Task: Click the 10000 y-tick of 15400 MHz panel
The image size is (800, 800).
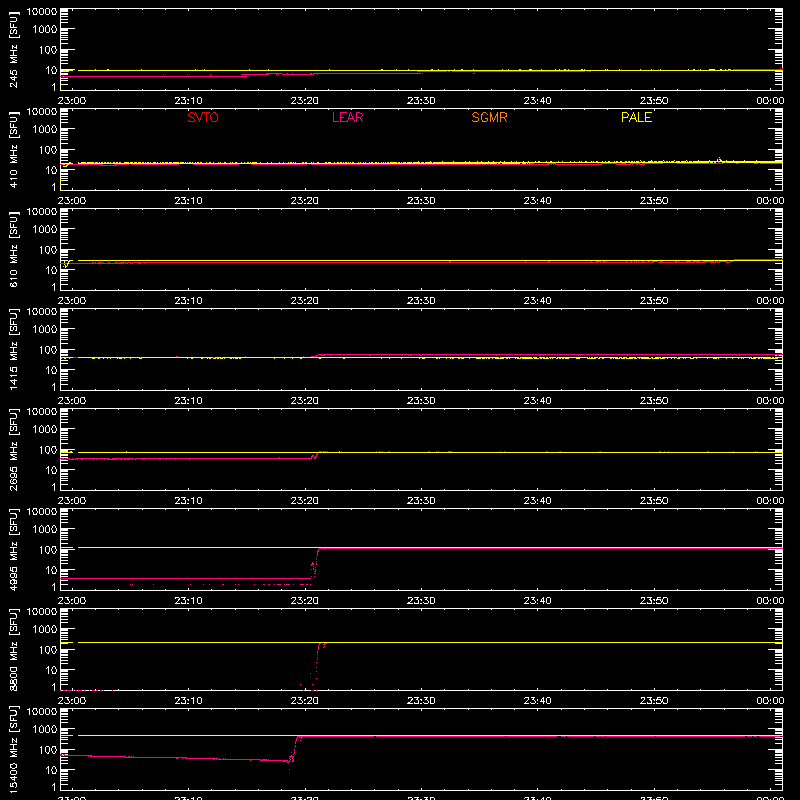Action: tap(42, 712)
